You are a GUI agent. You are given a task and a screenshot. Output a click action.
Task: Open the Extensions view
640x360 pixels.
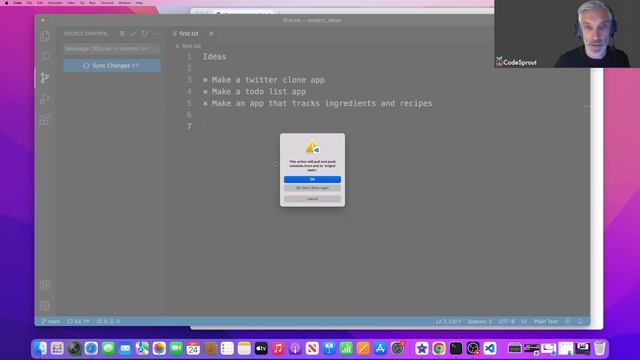click(x=45, y=120)
